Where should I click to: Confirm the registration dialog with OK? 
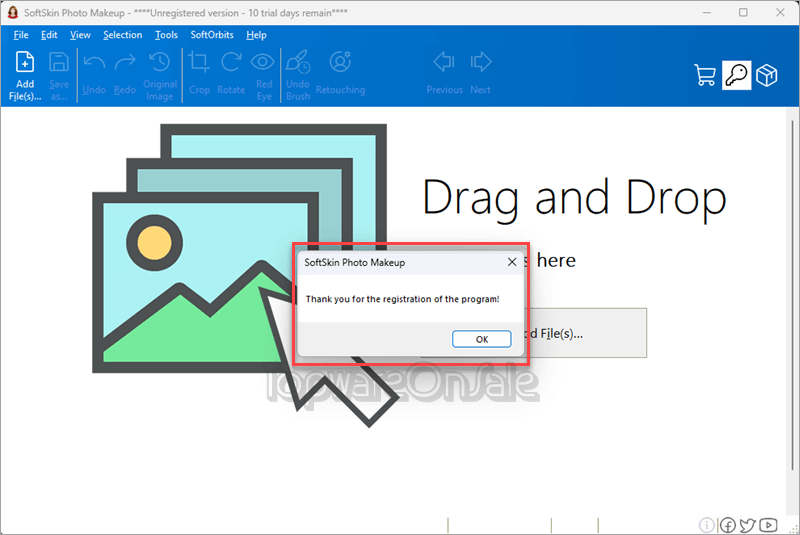(x=482, y=339)
